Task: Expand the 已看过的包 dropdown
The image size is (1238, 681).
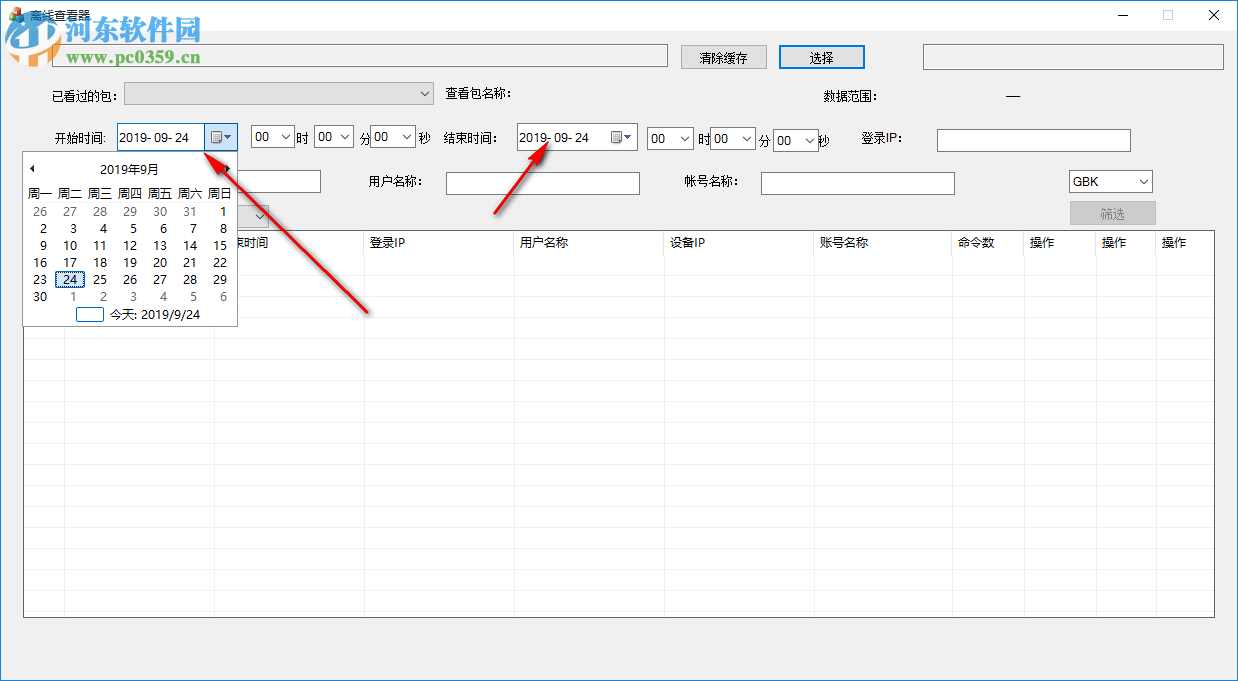Action: click(x=425, y=94)
